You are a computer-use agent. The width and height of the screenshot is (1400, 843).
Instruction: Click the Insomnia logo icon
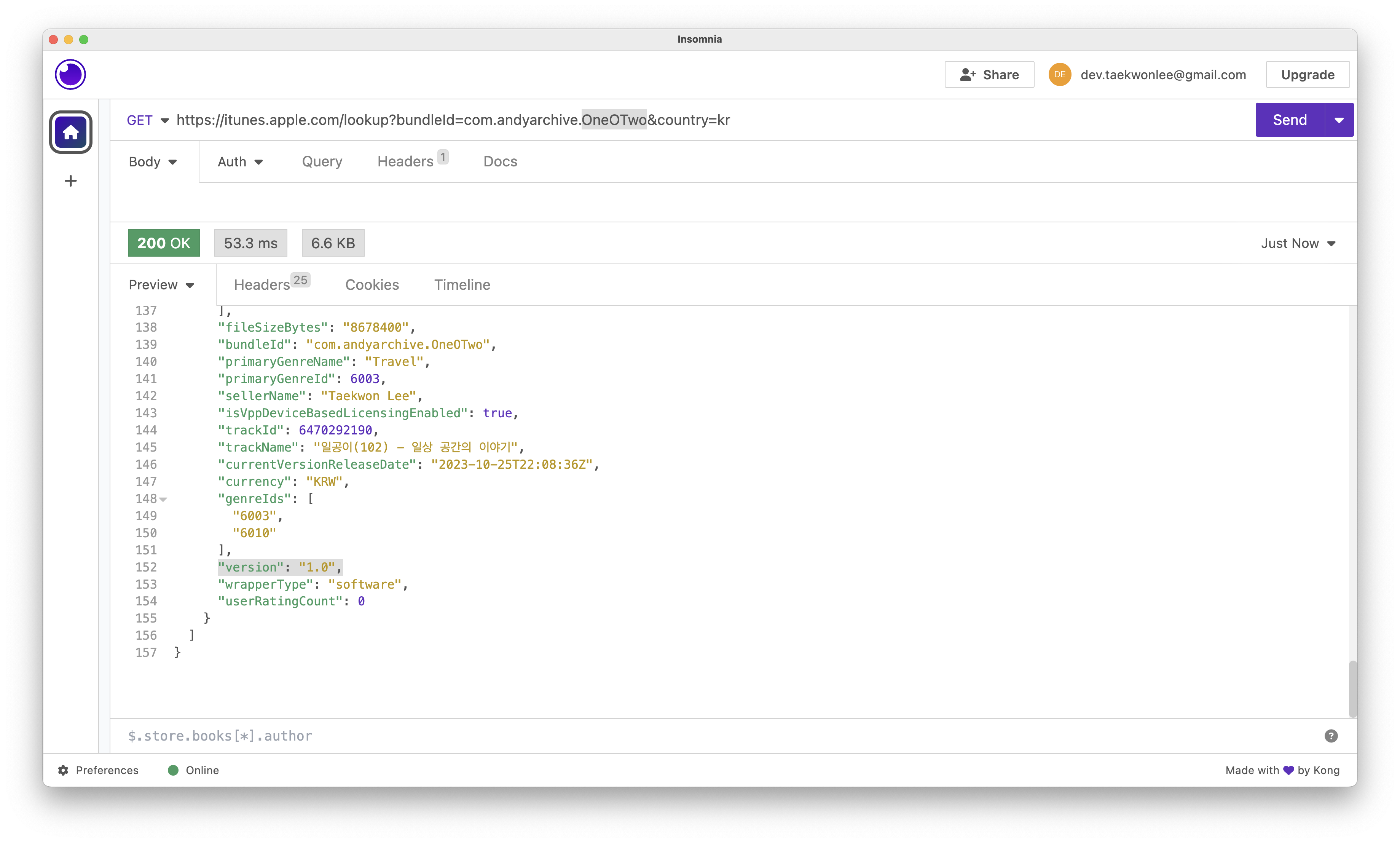click(70, 74)
